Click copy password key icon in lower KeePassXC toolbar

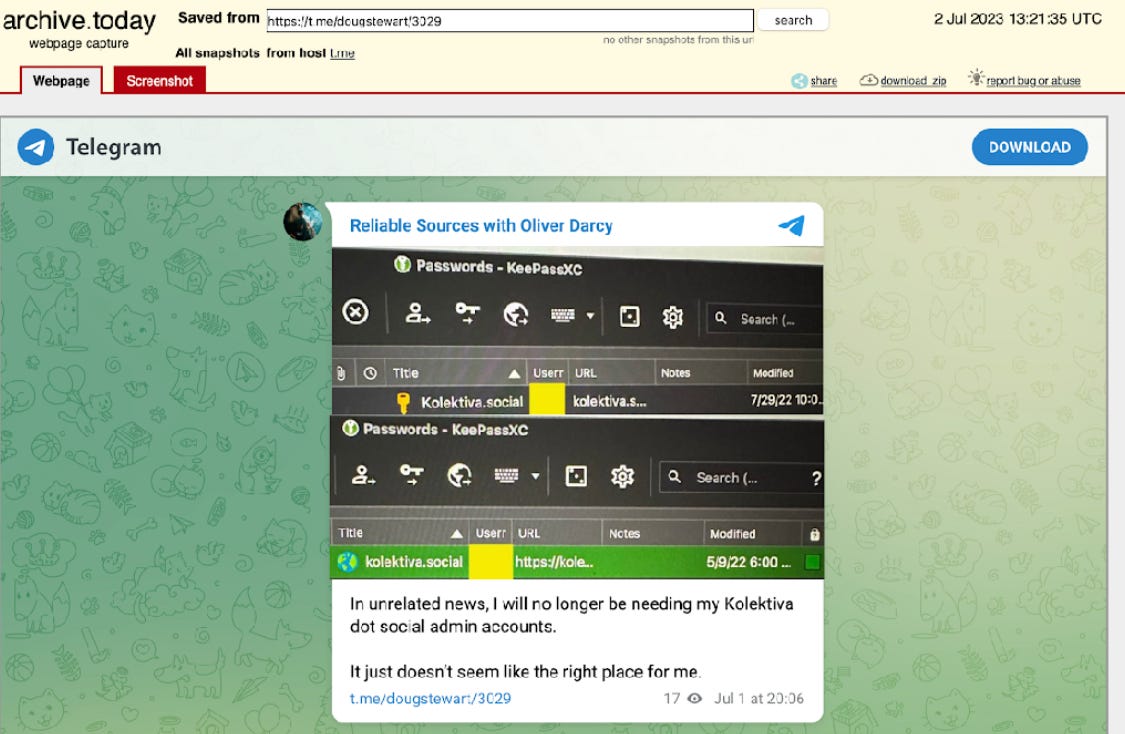pos(412,474)
